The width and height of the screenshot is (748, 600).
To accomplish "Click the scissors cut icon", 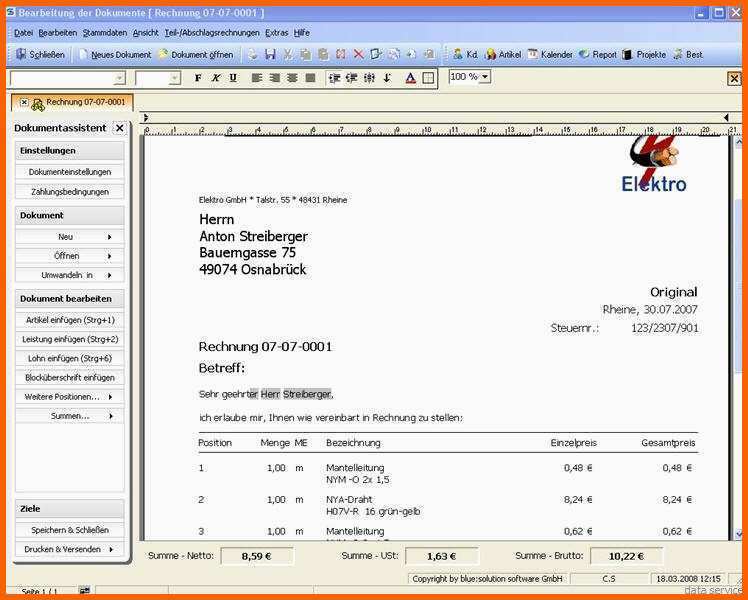I will click(288, 54).
